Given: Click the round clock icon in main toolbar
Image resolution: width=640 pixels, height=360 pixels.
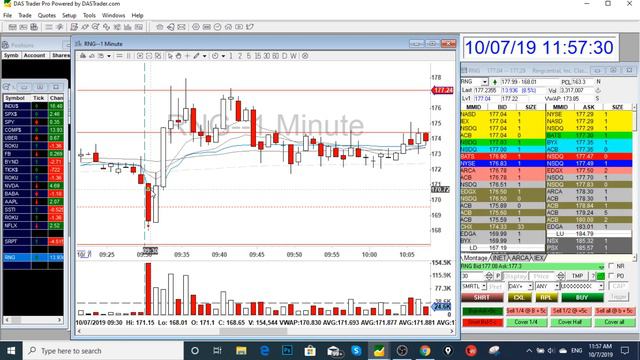Looking at the screenshot, I should 218,27.
